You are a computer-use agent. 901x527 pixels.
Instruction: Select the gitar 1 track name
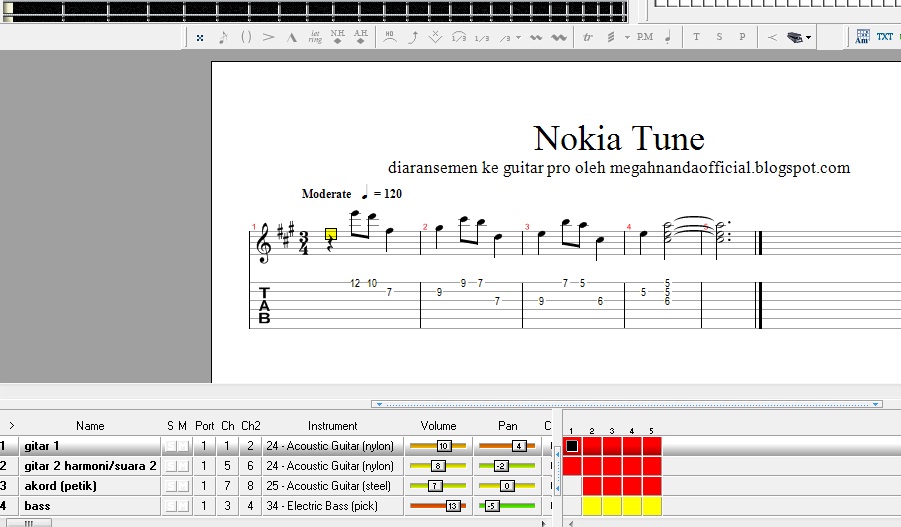[41, 446]
